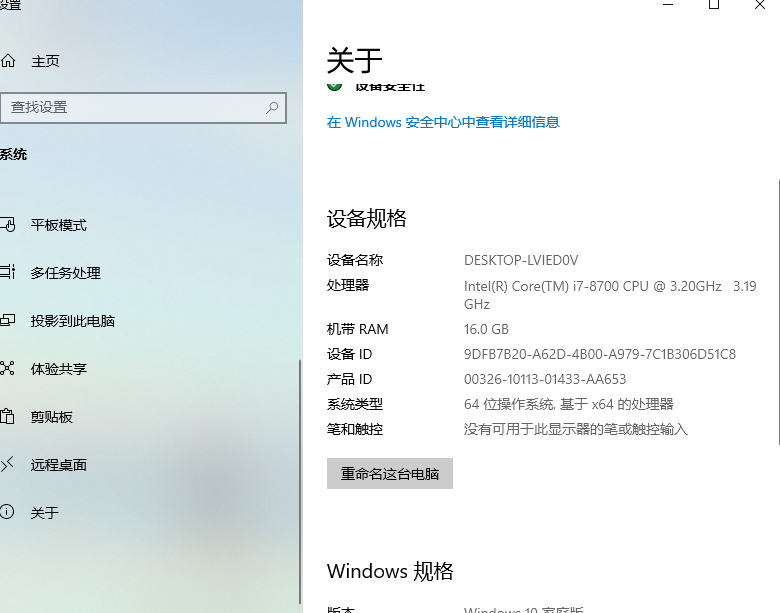Go to 投影到此电脑 page
This screenshot has height=613, width=780.
73,321
